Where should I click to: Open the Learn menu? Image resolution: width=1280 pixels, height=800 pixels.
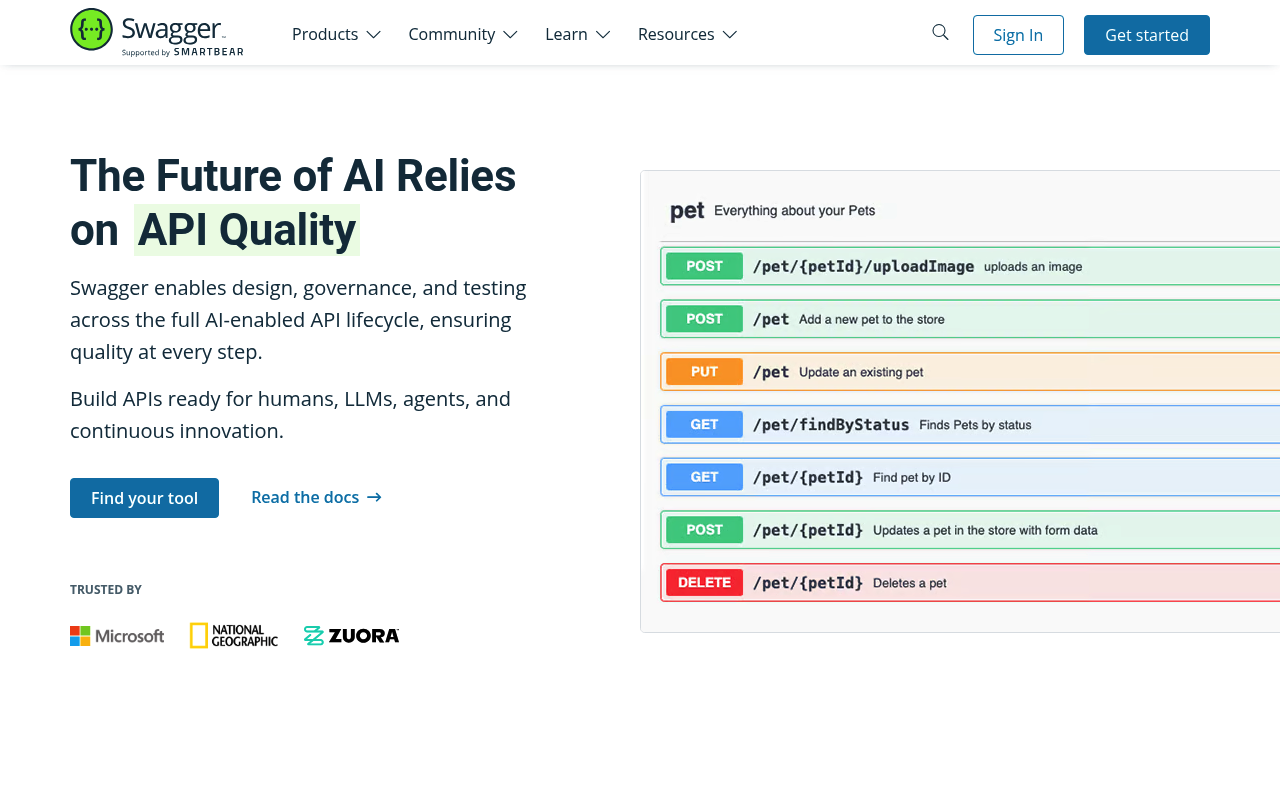point(578,34)
